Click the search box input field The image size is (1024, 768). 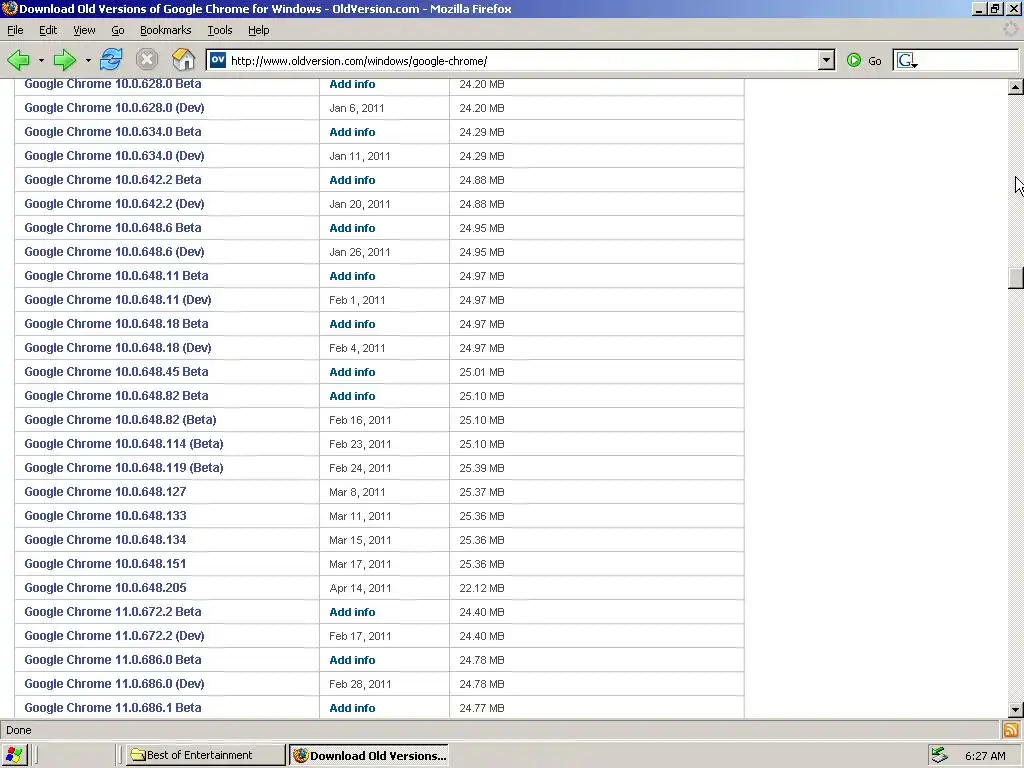[969, 61]
